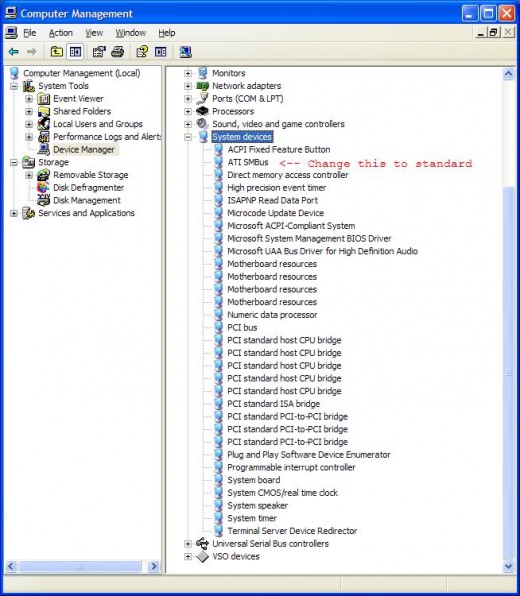Image resolution: width=520 pixels, height=596 pixels.
Task: Minimize the inner MMC child window
Action: click(x=481, y=33)
